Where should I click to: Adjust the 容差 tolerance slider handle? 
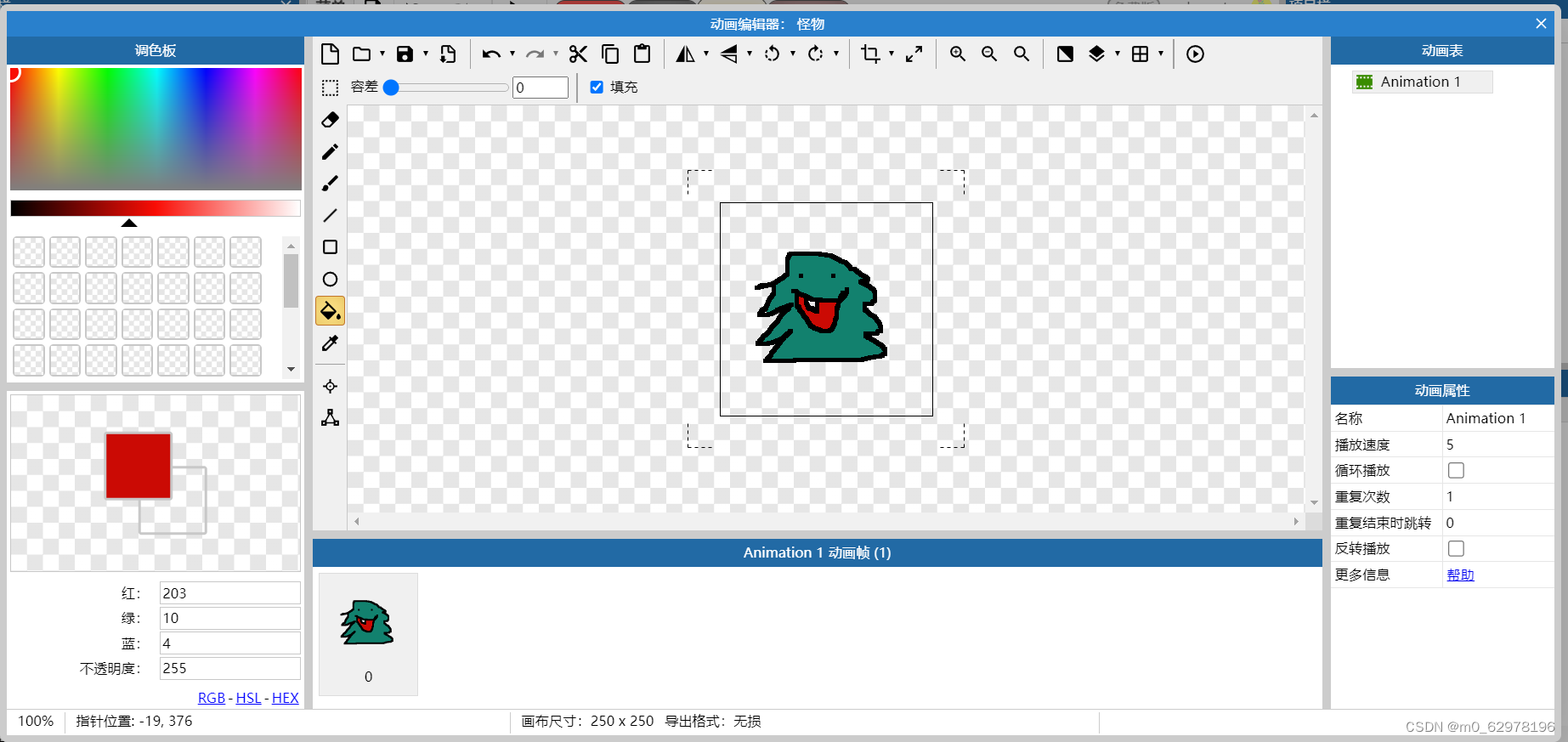[x=391, y=88]
